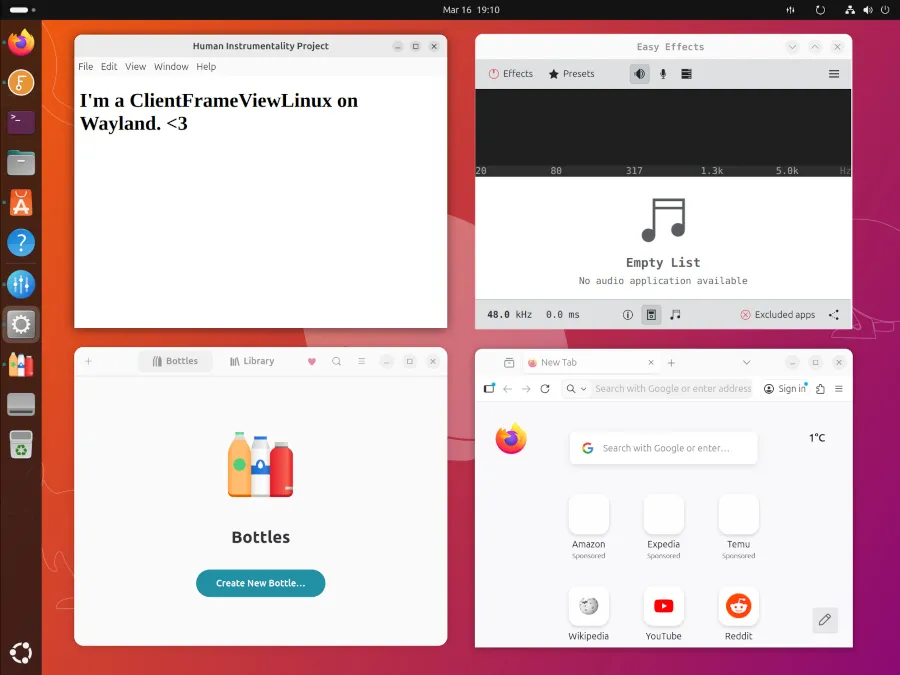Screen dimensions: 900x675
Task: Click the global bypass icon in Easy Effects footer
Action: pos(651,314)
